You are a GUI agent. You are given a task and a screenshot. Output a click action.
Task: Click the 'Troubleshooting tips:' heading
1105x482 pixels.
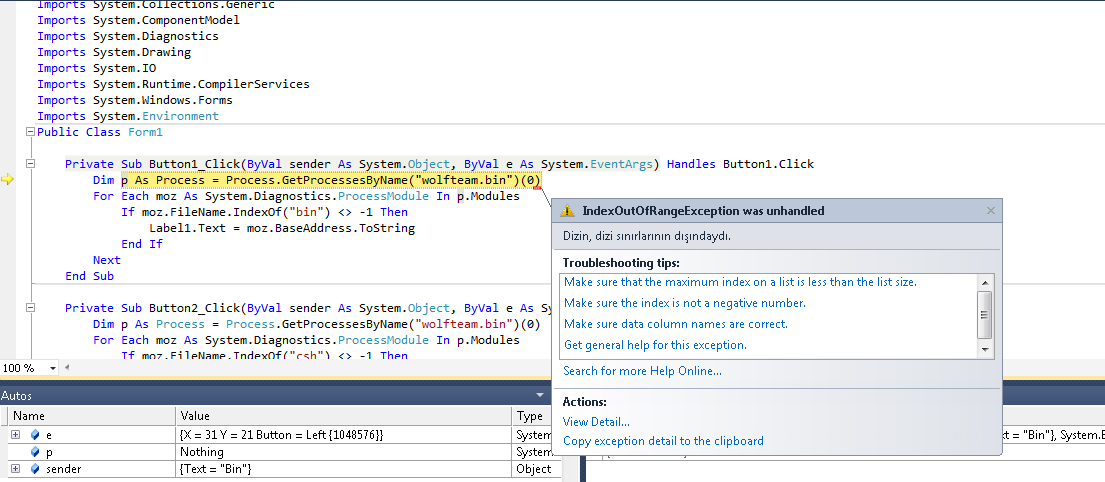click(621, 263)
